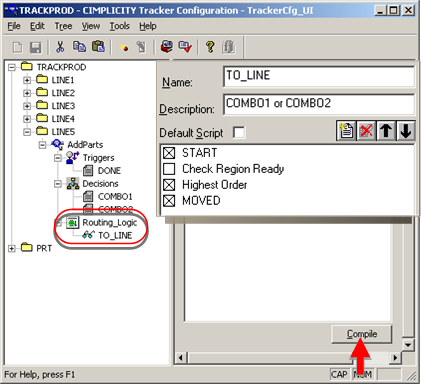The image size is (421, 385).
Task: Move item down with the down arrow button
Action: (x=406, y=130)
